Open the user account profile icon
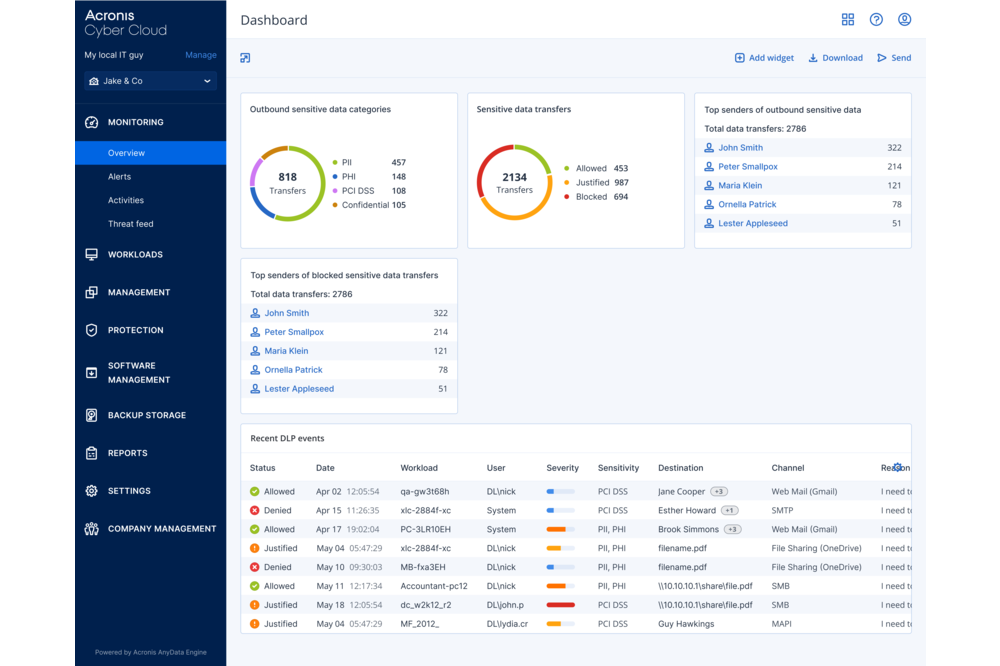This screenshot has height=666, width=1000. (904, 20)
